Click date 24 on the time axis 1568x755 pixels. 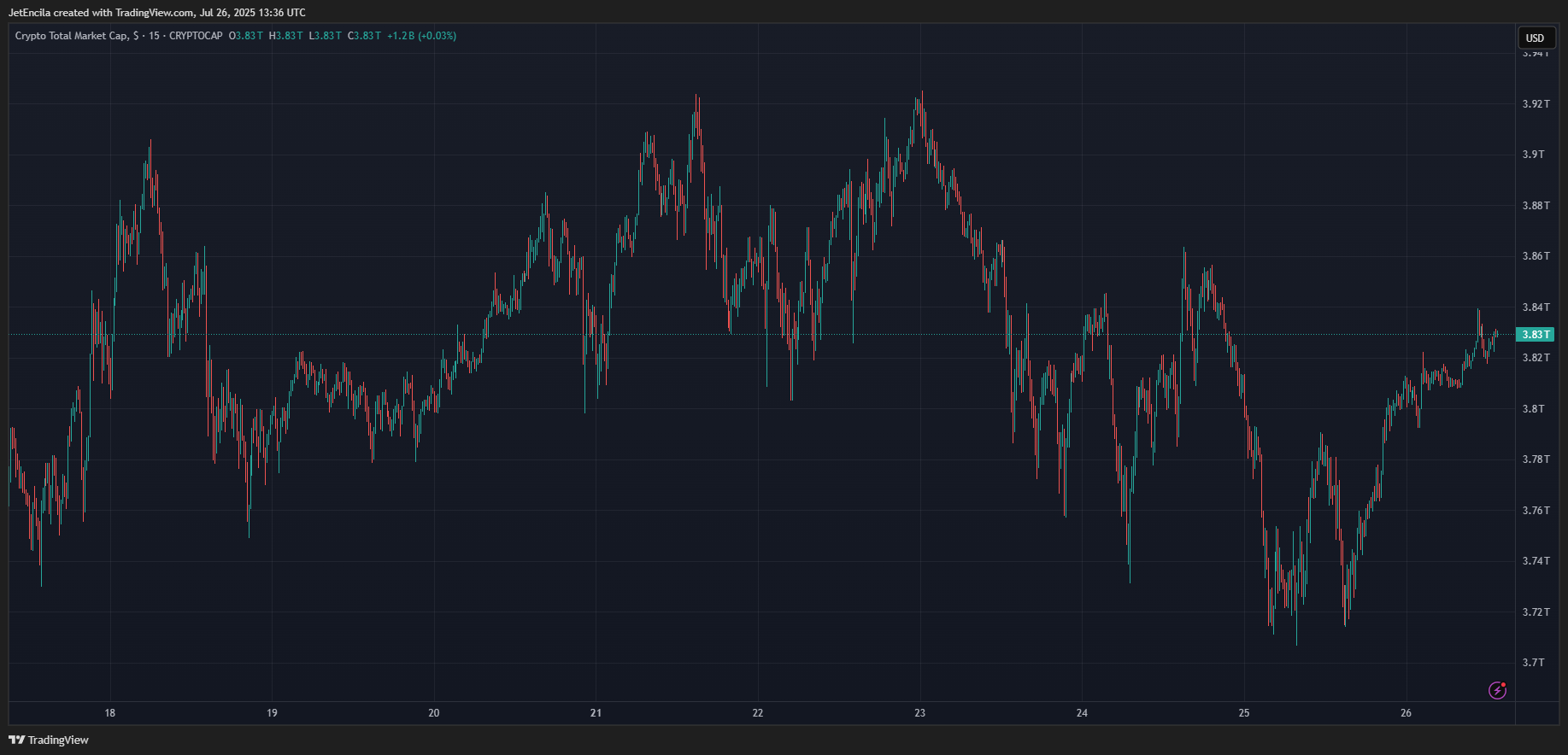click(1082, 713)
